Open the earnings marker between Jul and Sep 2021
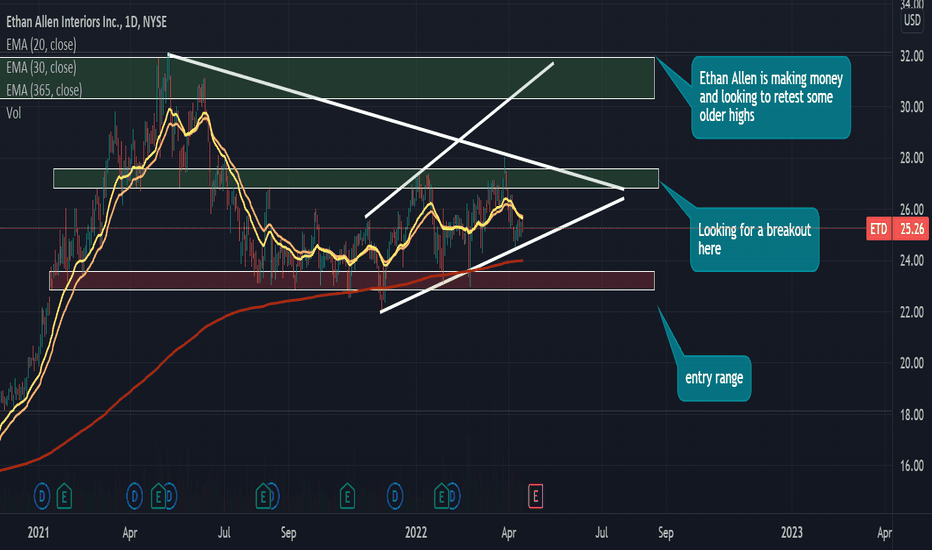Image resolution: width=932 pixels, height=550 pixels. tap(263, 496)
